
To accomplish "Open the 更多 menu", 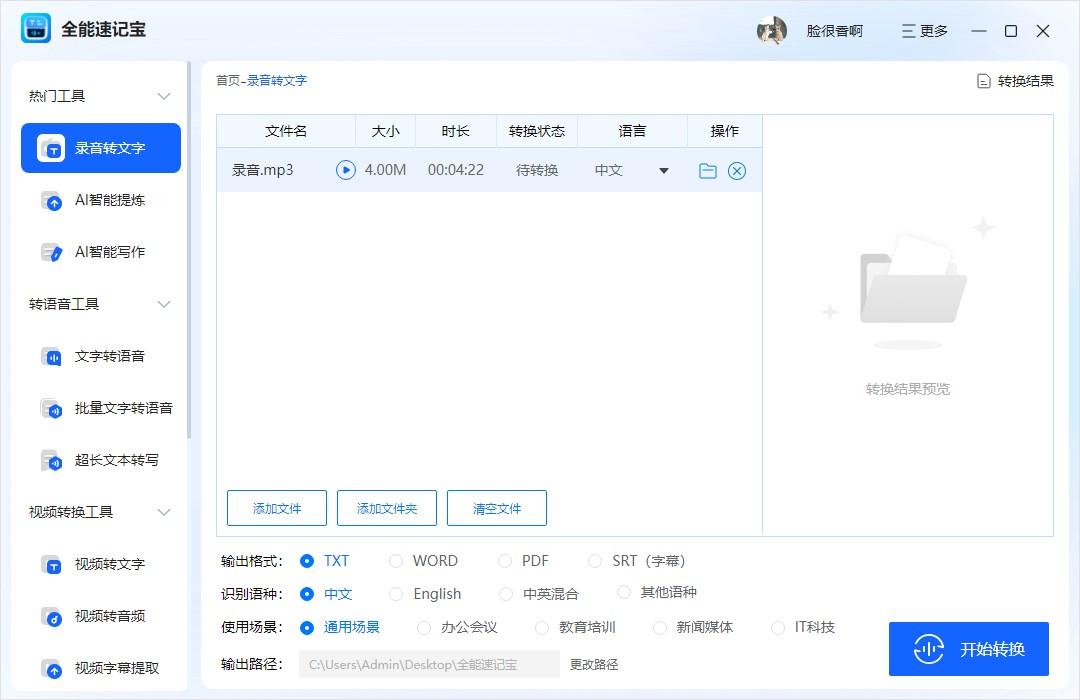I will [x=925, y=30].
